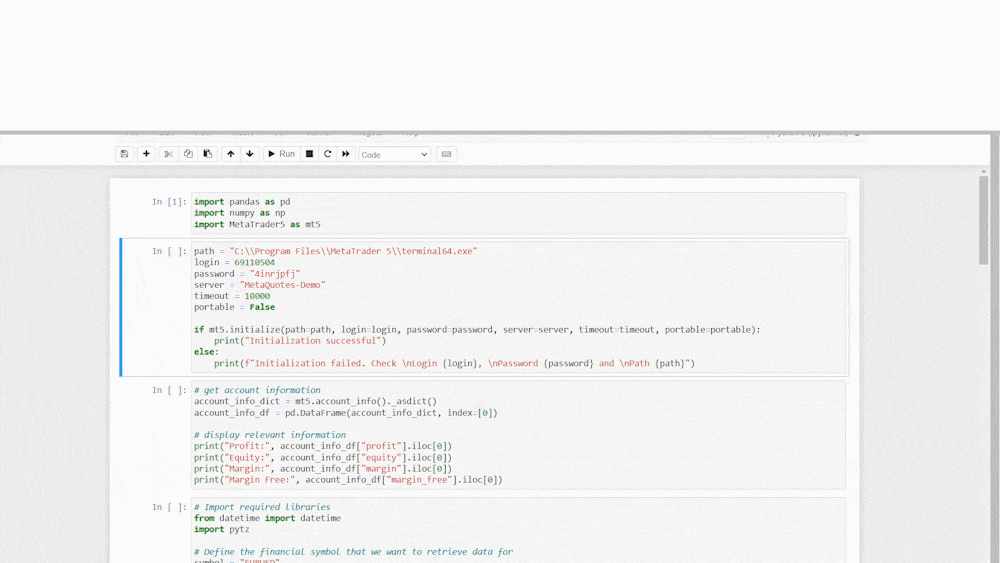This screenshot has width=1000, height=563.
Task: Click the password string "4inrjpfj"
Action: coord(274,274)
